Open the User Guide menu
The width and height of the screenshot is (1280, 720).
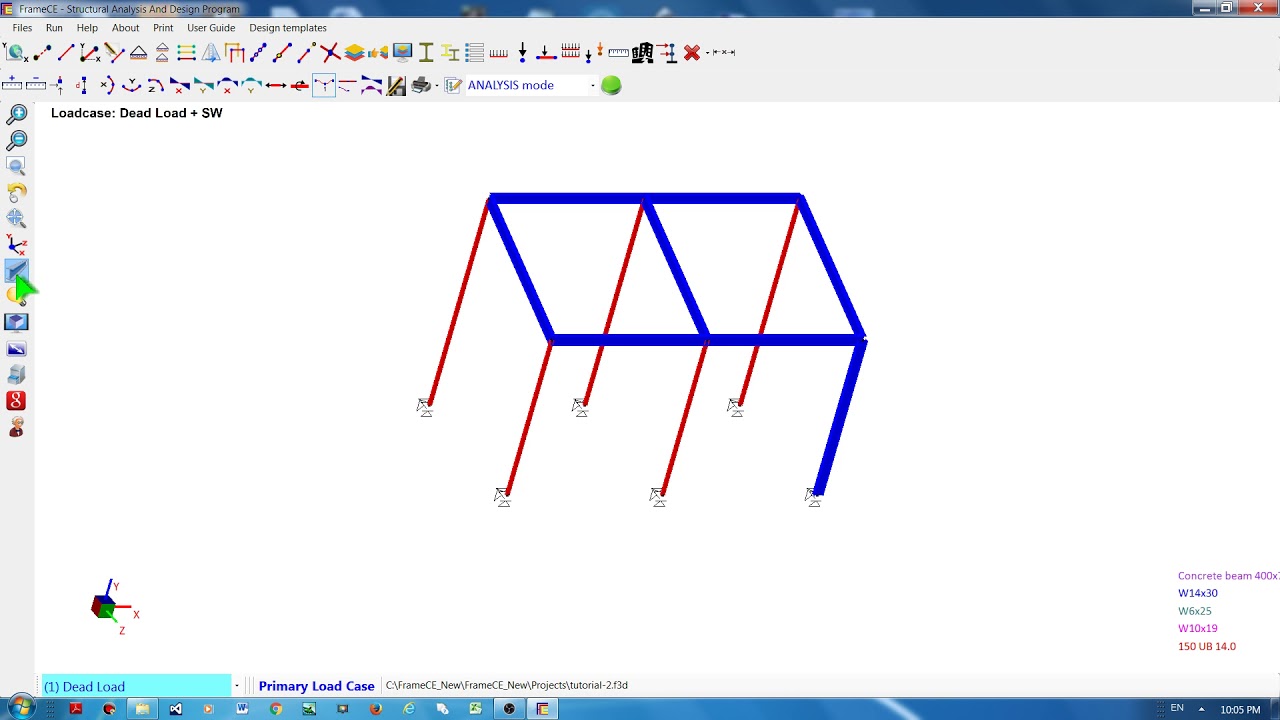tap(211, 28)
